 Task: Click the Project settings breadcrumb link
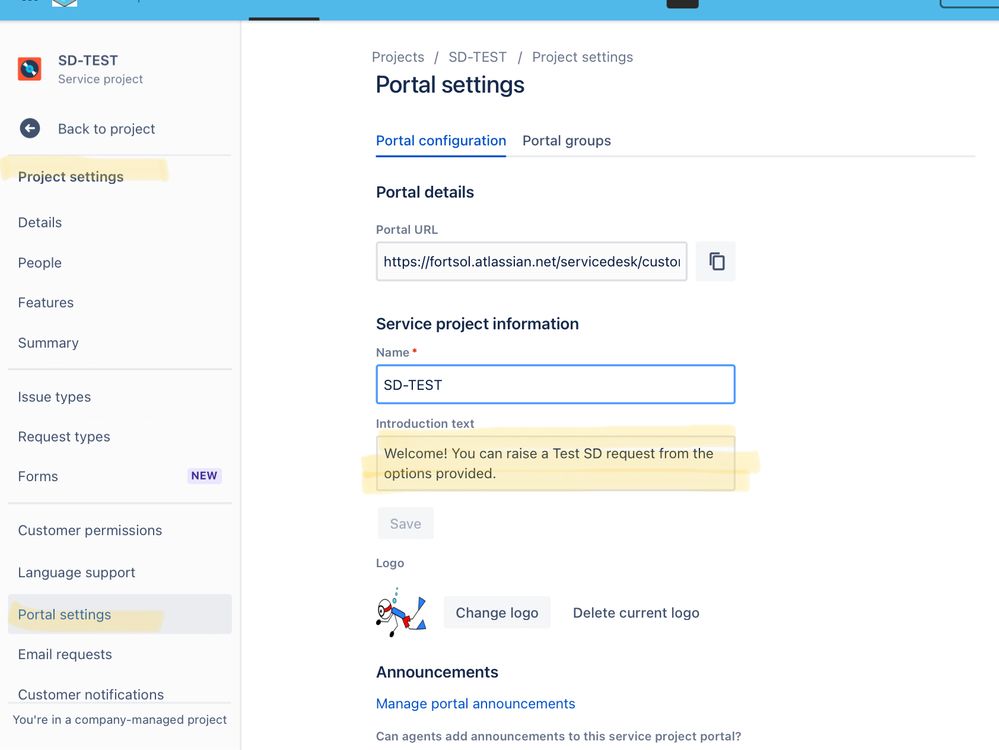582,57
